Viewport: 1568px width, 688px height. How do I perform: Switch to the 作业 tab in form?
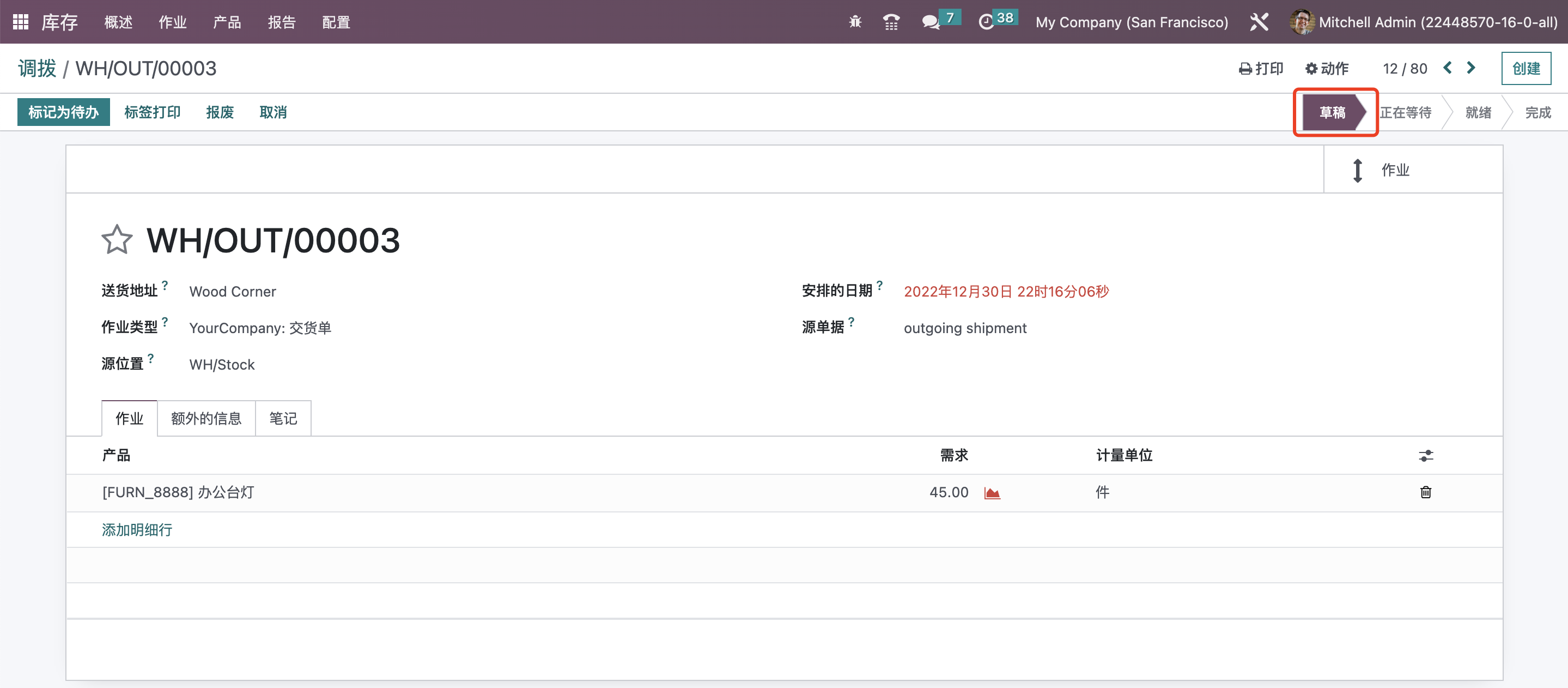click(129, 418)
